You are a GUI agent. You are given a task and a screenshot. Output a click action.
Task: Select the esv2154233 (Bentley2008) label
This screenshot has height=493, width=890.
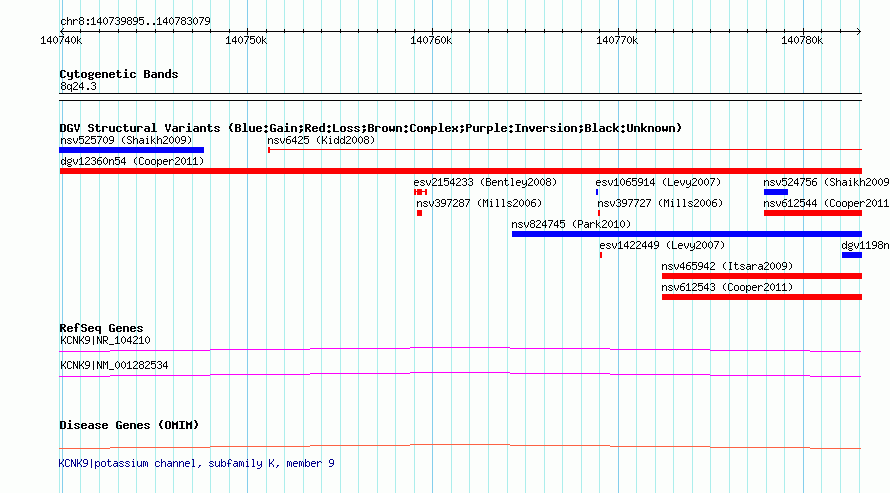485,182
